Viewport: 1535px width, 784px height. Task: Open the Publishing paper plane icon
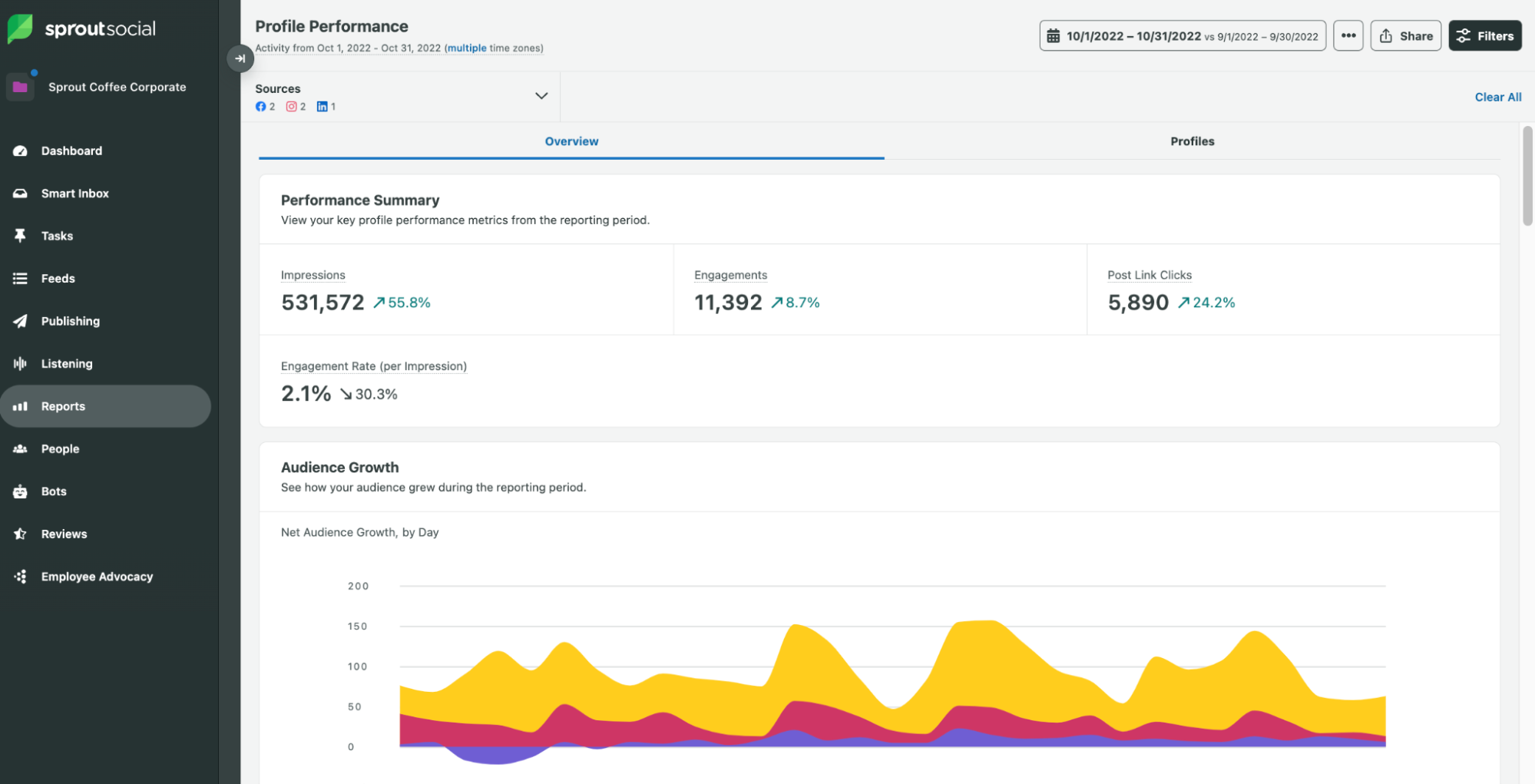coord(20,321)
